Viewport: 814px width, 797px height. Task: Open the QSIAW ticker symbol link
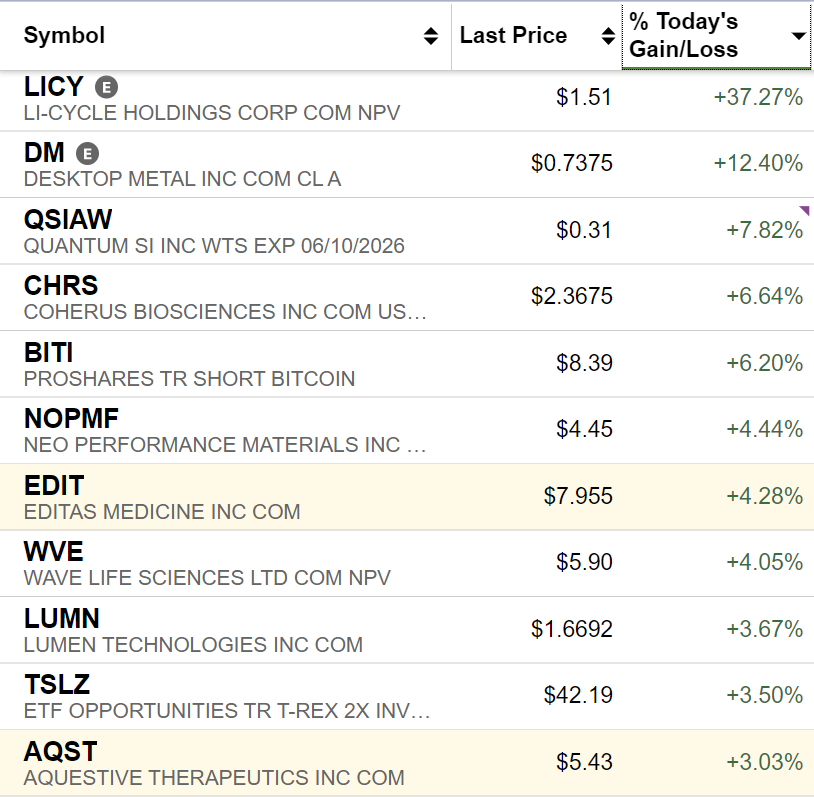(68, 219)
